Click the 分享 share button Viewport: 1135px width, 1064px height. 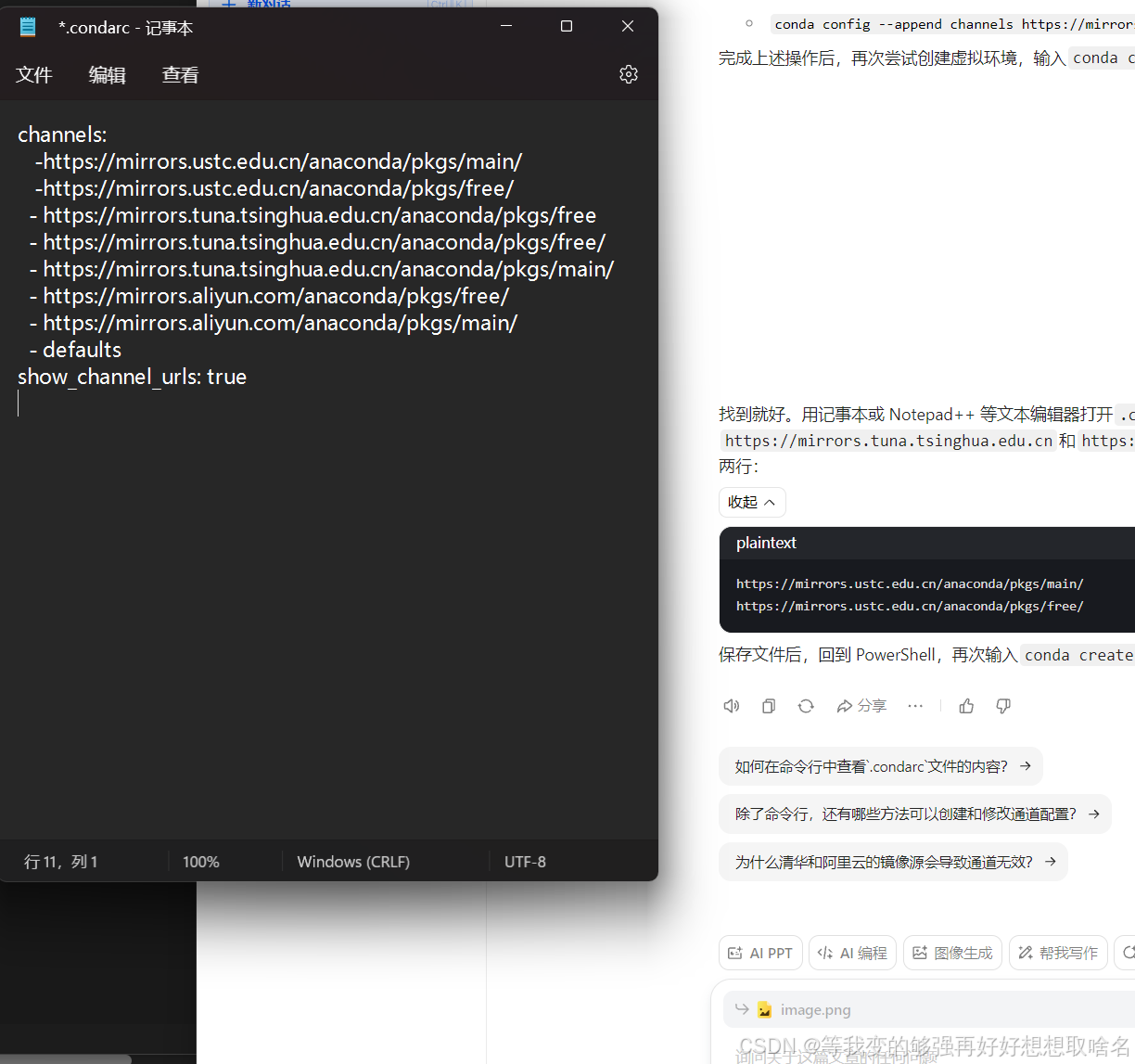[861, 706]
